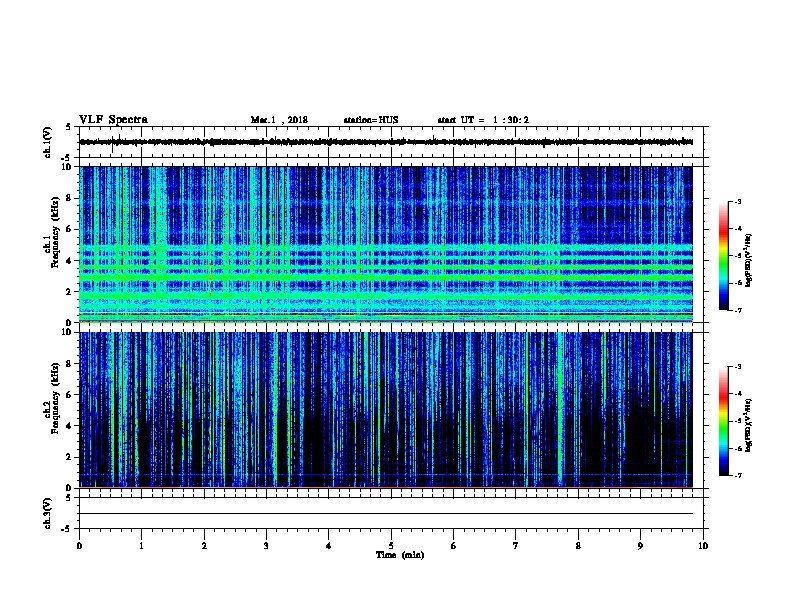Select the ch.1 "Frequency (kHz)" axis label
The image size is (792, 612).
click(x=55, y=233)
